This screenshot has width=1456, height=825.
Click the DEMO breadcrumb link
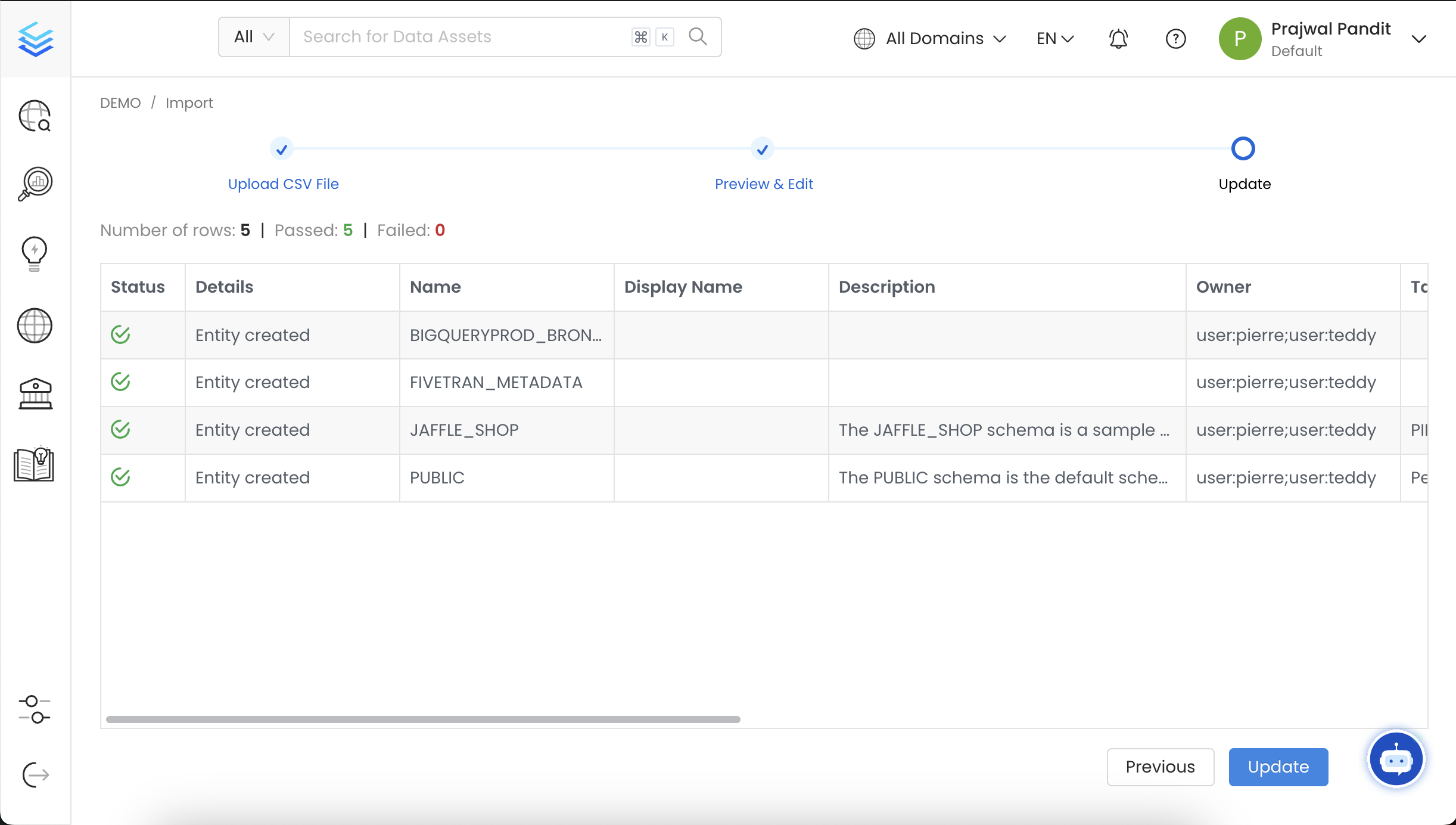120,103
